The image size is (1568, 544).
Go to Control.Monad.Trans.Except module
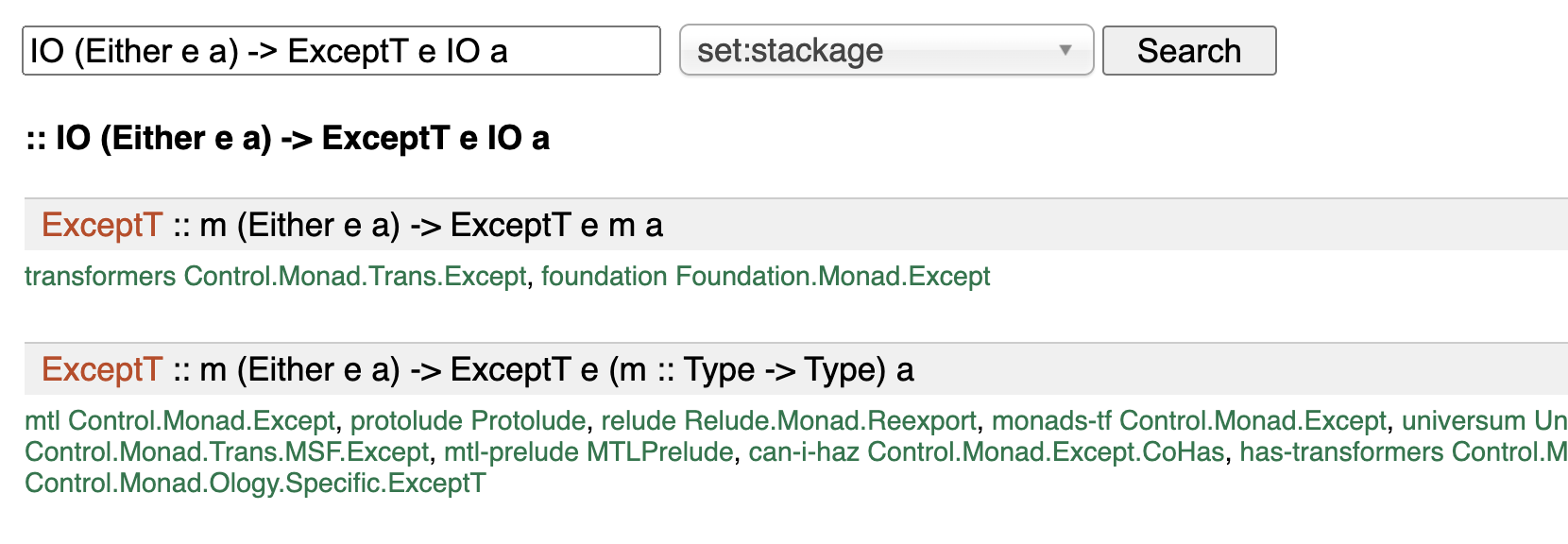355,277
